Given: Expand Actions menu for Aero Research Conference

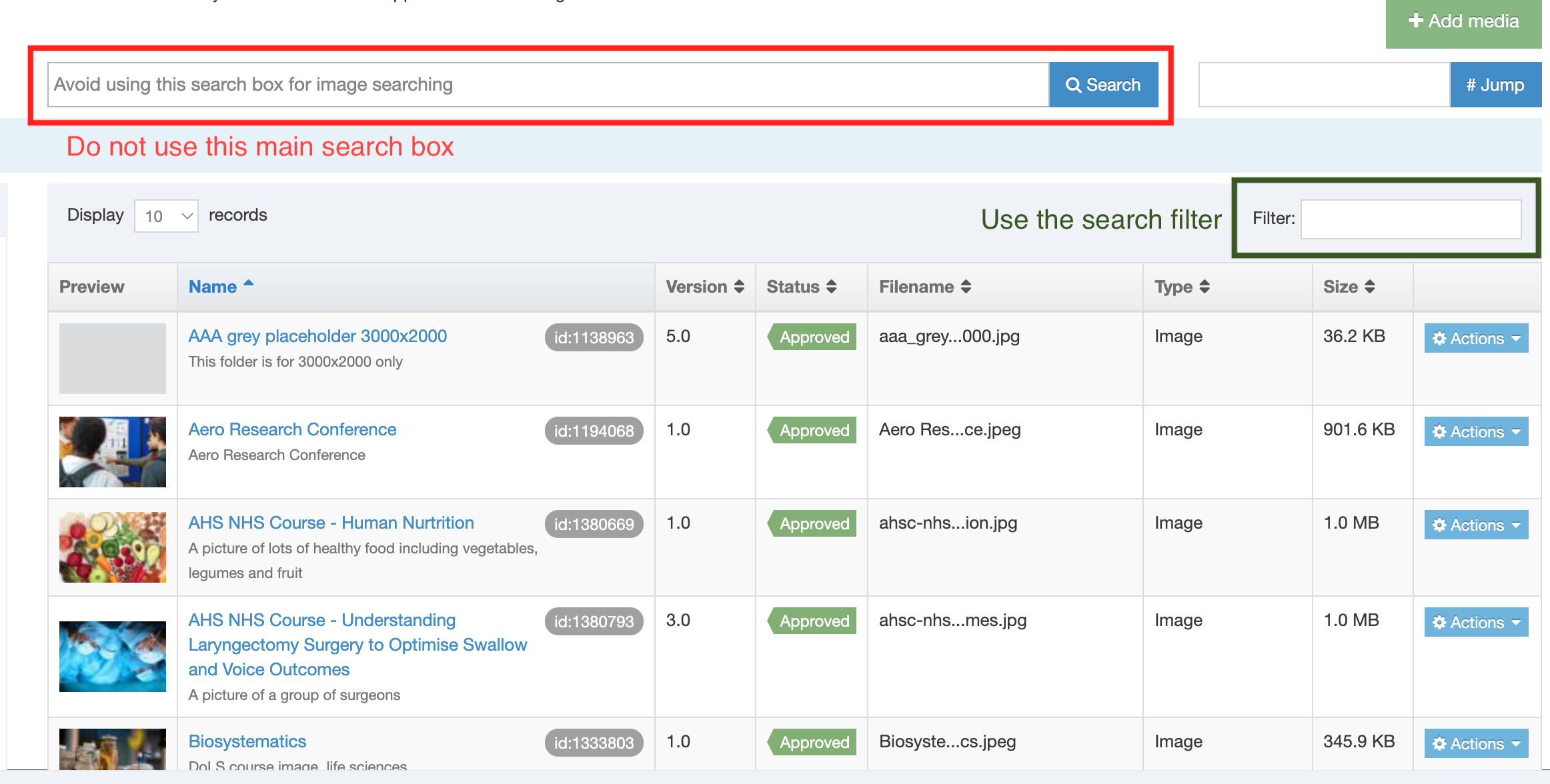Looking at the screenshot, I should (x=1475, y=431).
